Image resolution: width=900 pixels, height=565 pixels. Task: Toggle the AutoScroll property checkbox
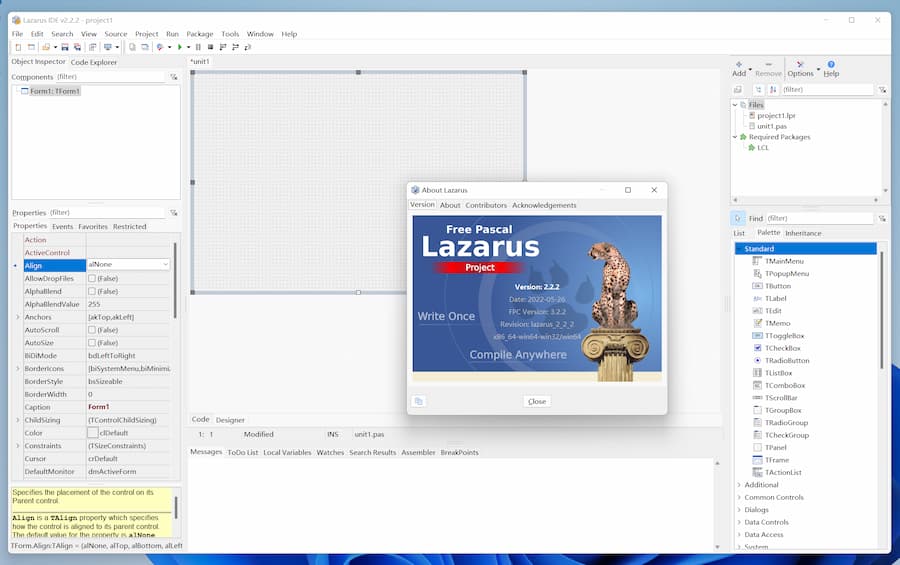click(92, 329)
